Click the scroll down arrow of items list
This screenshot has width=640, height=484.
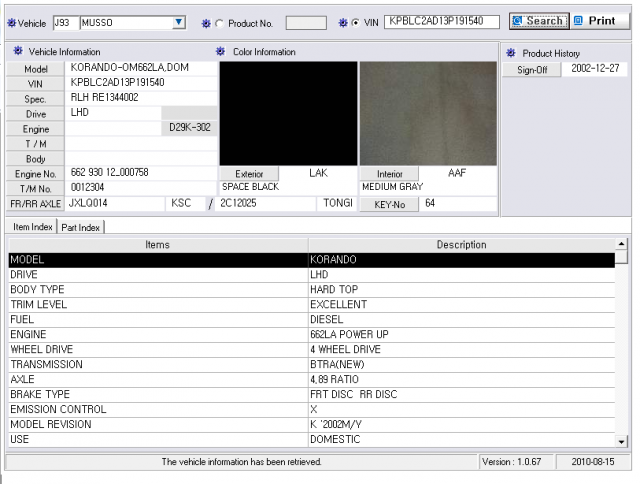click(621, 441)
